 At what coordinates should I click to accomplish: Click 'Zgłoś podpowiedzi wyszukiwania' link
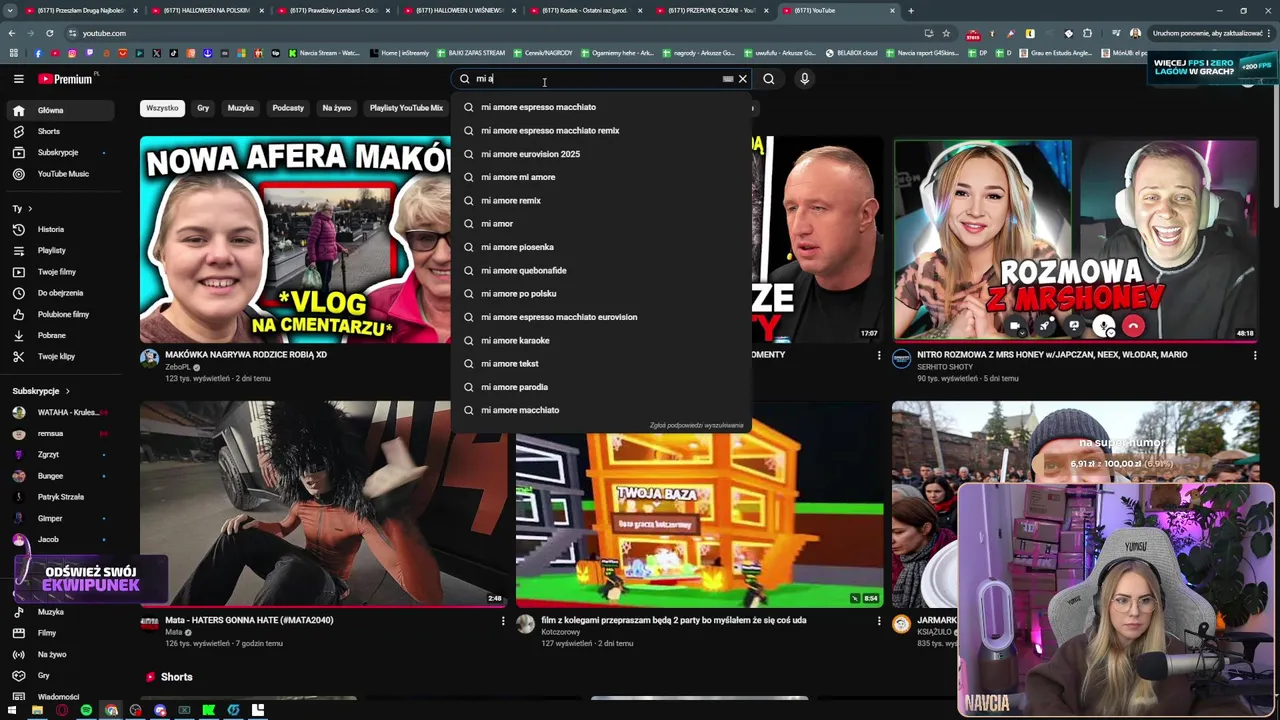click(x=696, y=425)
